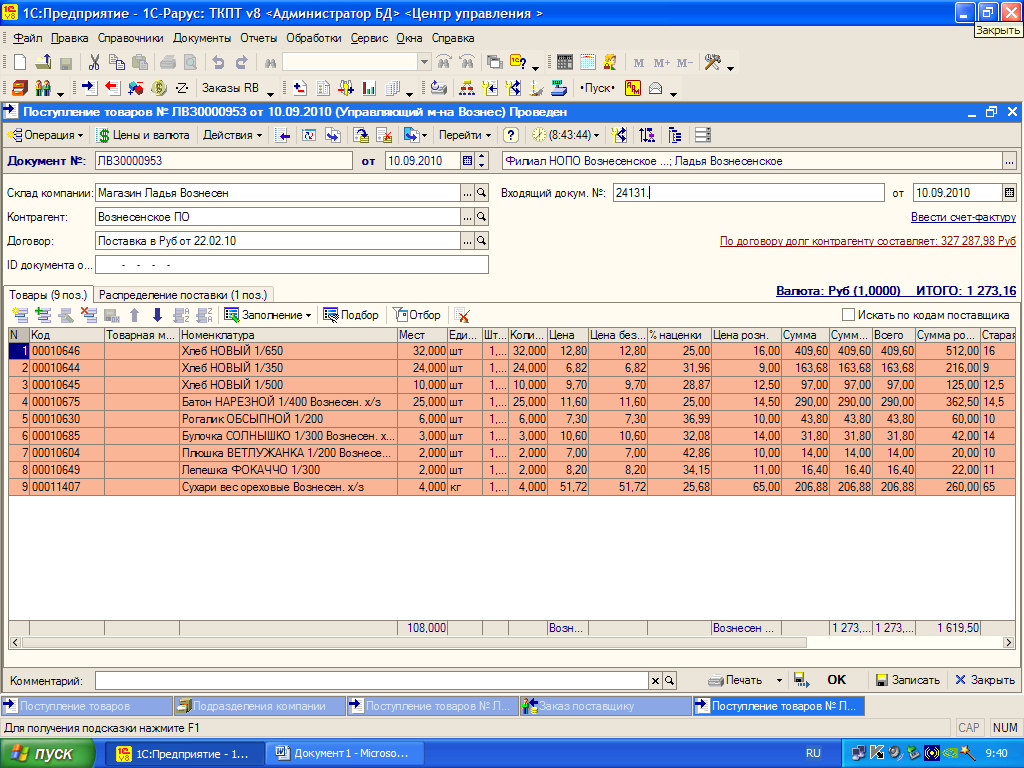
Task: Open the Отчеты menu
Action: 259,39
